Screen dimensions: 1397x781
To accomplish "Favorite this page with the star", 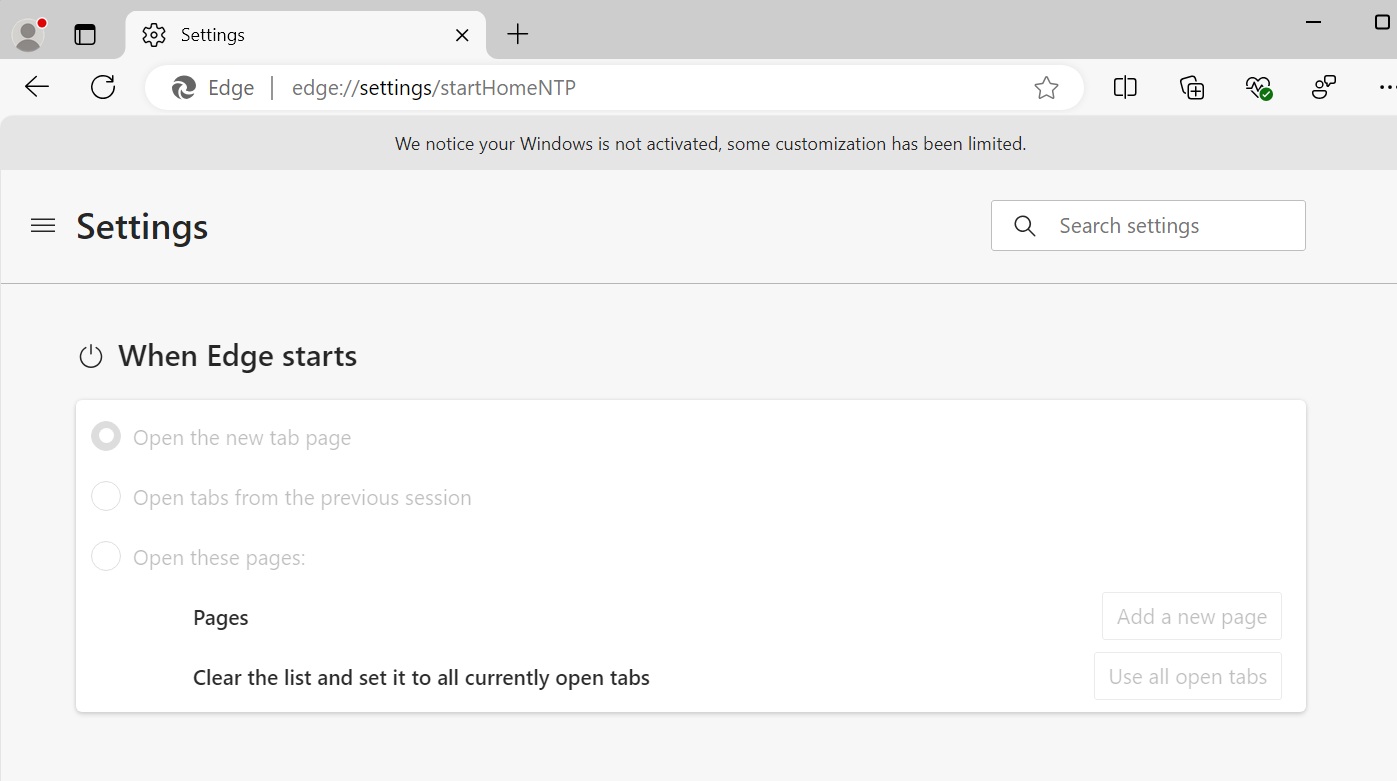I will click(1046, 87).
